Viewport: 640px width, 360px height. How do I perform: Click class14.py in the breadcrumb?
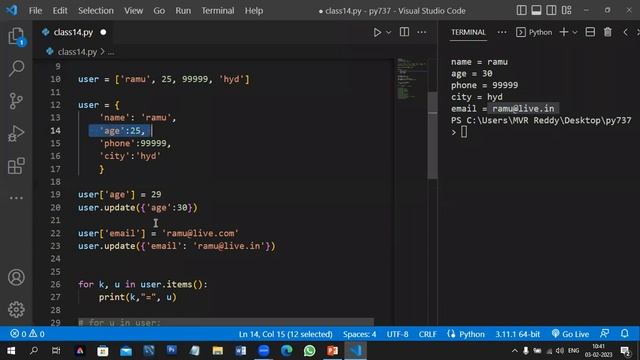click(77, 52)
